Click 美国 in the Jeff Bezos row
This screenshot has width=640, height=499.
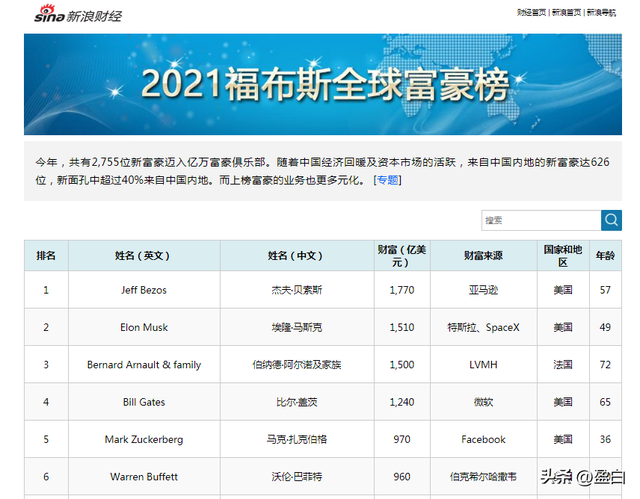[x=563, y=290]
